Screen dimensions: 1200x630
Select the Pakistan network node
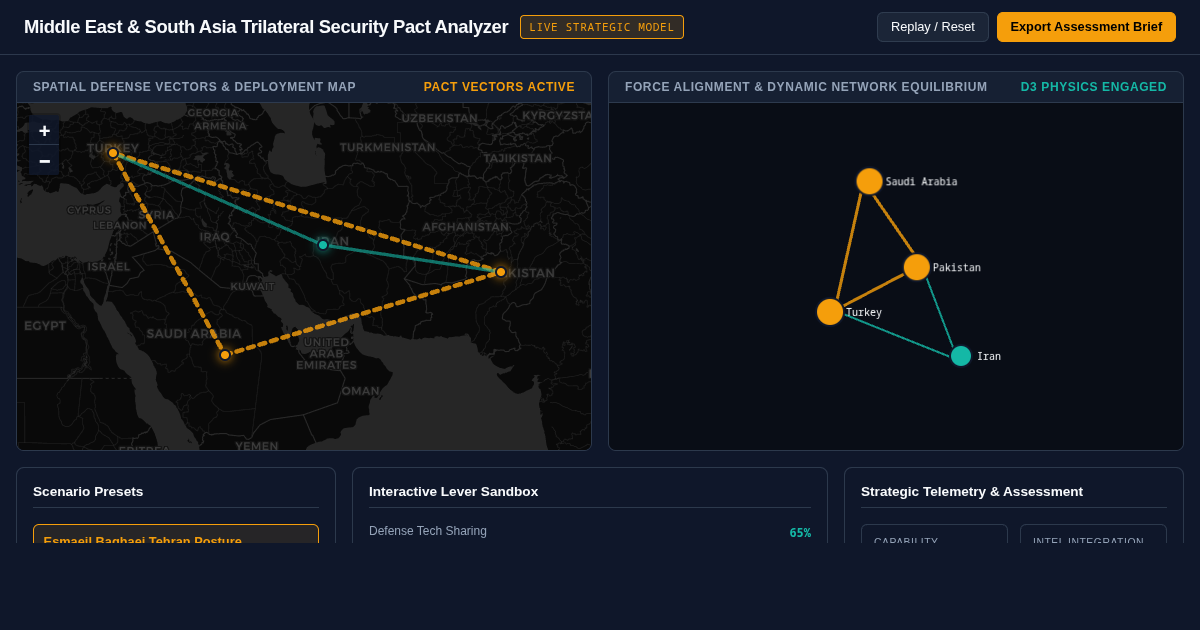917,267
